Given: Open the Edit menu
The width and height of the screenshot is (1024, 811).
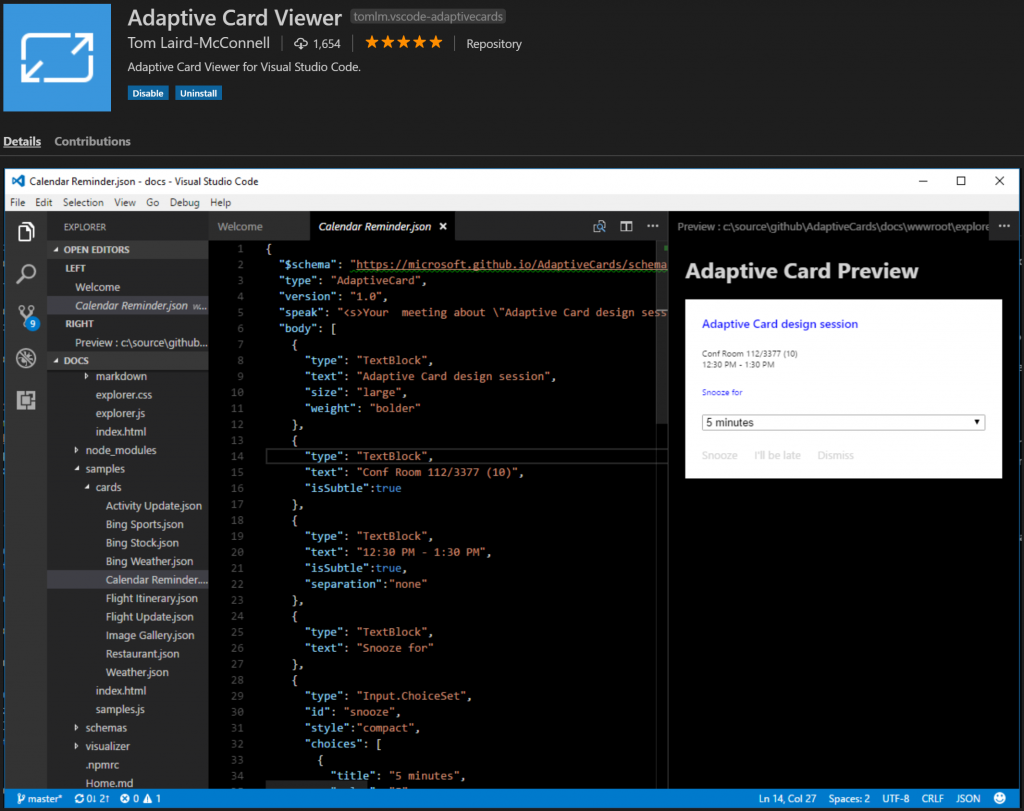Looking at the screenshot, I should coord(44,202).
